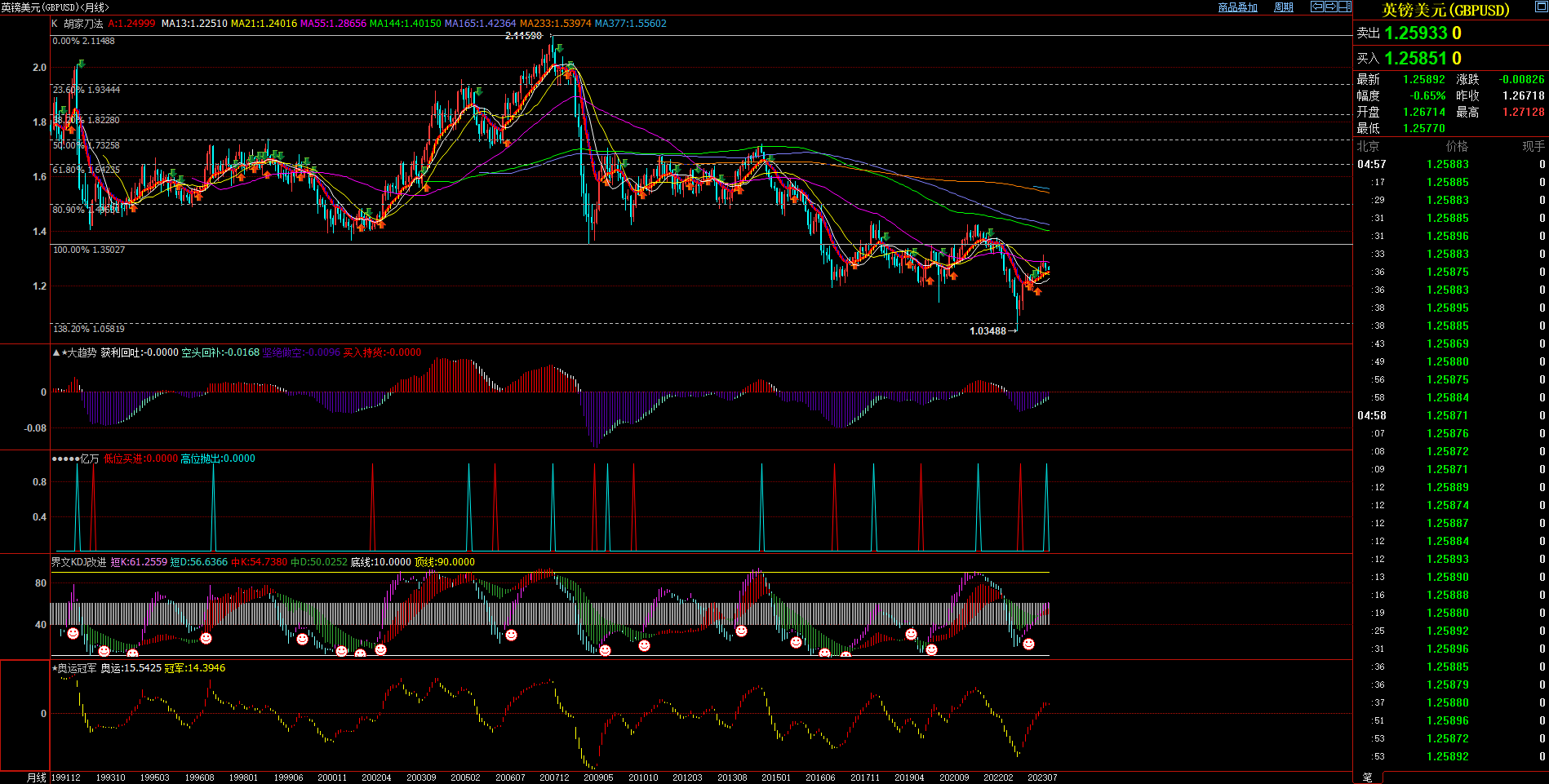Click the smiley marker above 201308 date

point(741,631)
